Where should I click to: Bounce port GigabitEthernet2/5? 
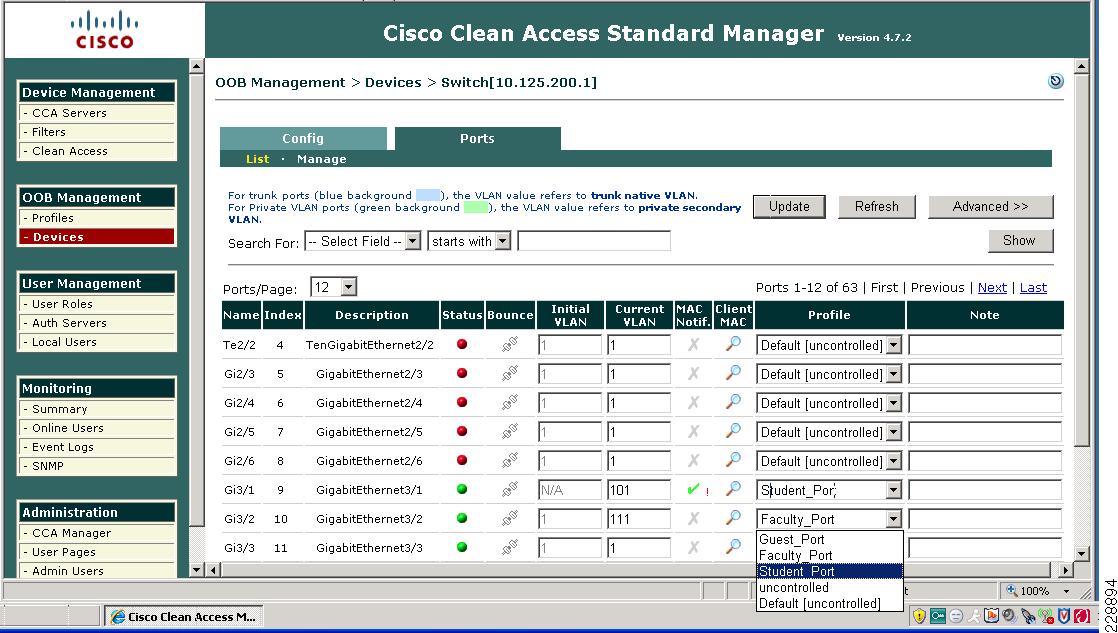tap(510, 432)
